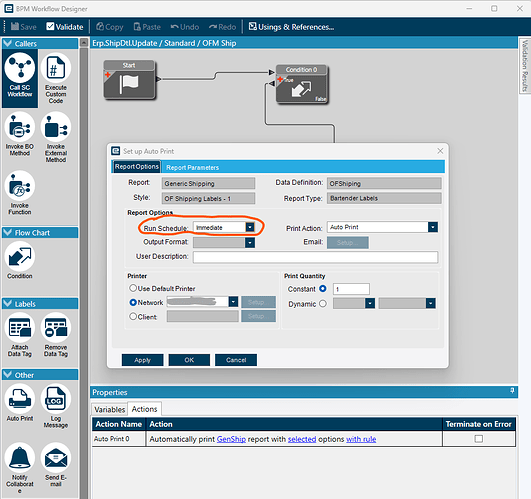The width and height of the screenshot is (531, 499).
Task: Switch to the Report Parameters tab
Action: (192, 168)
